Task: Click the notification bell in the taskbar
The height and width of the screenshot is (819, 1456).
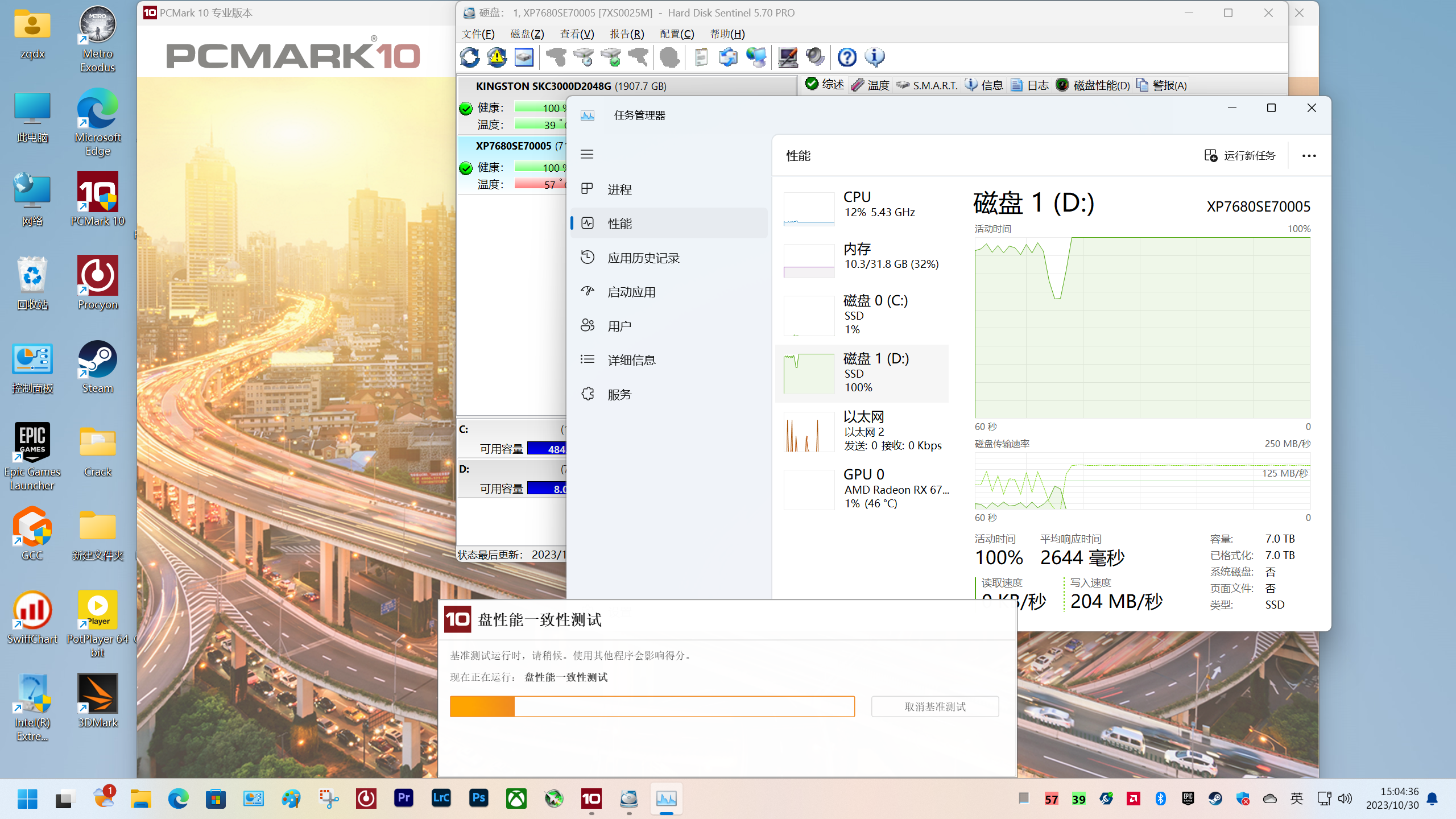Action: (x=1433, y=799)
